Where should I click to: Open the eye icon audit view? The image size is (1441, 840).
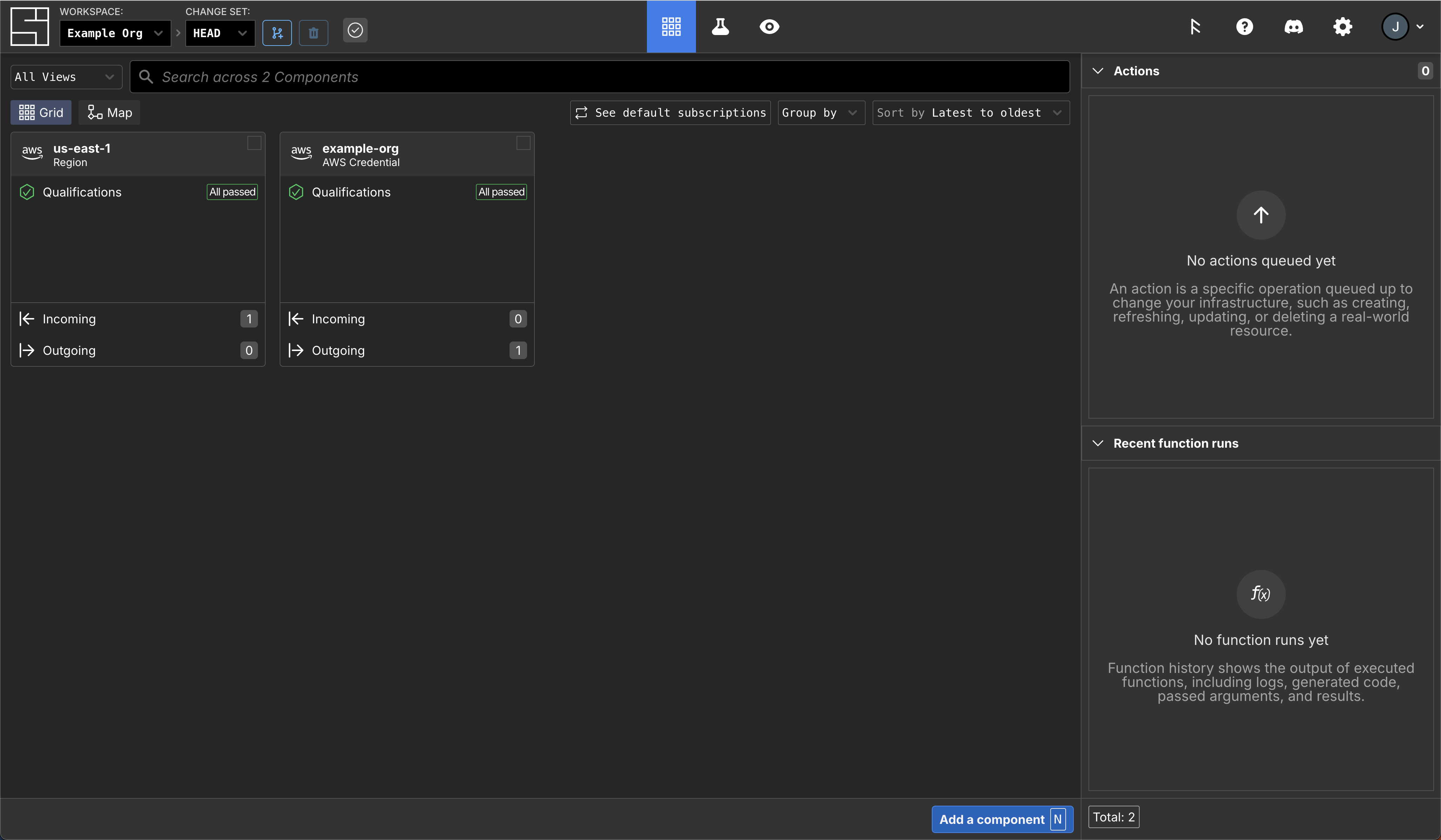[x=769, y=26]
